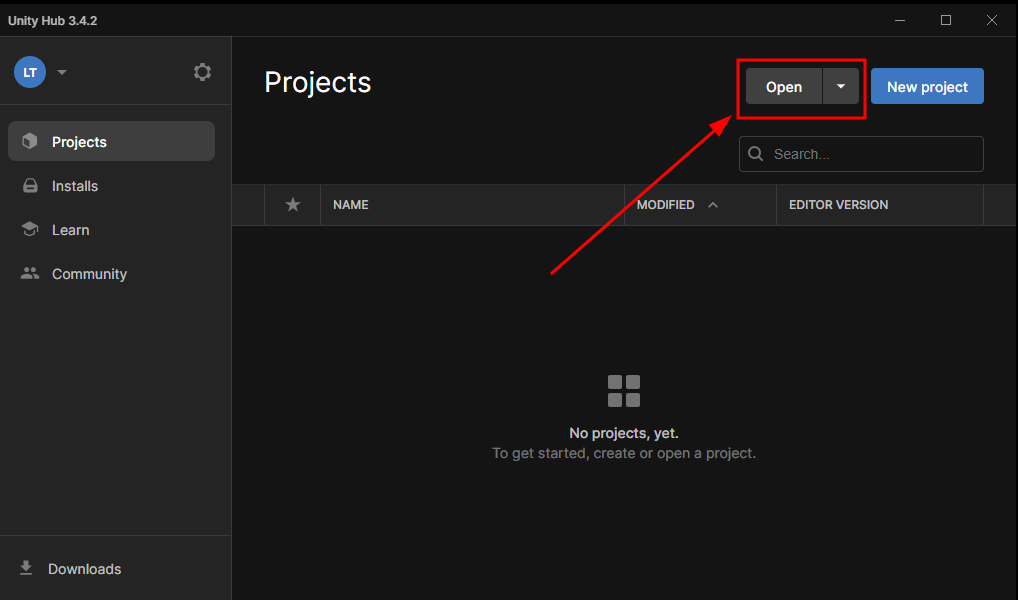This screenshot has width=1018, height=600.
Task: Close the Unity Hub window
Action: click(x=992, y=20)
